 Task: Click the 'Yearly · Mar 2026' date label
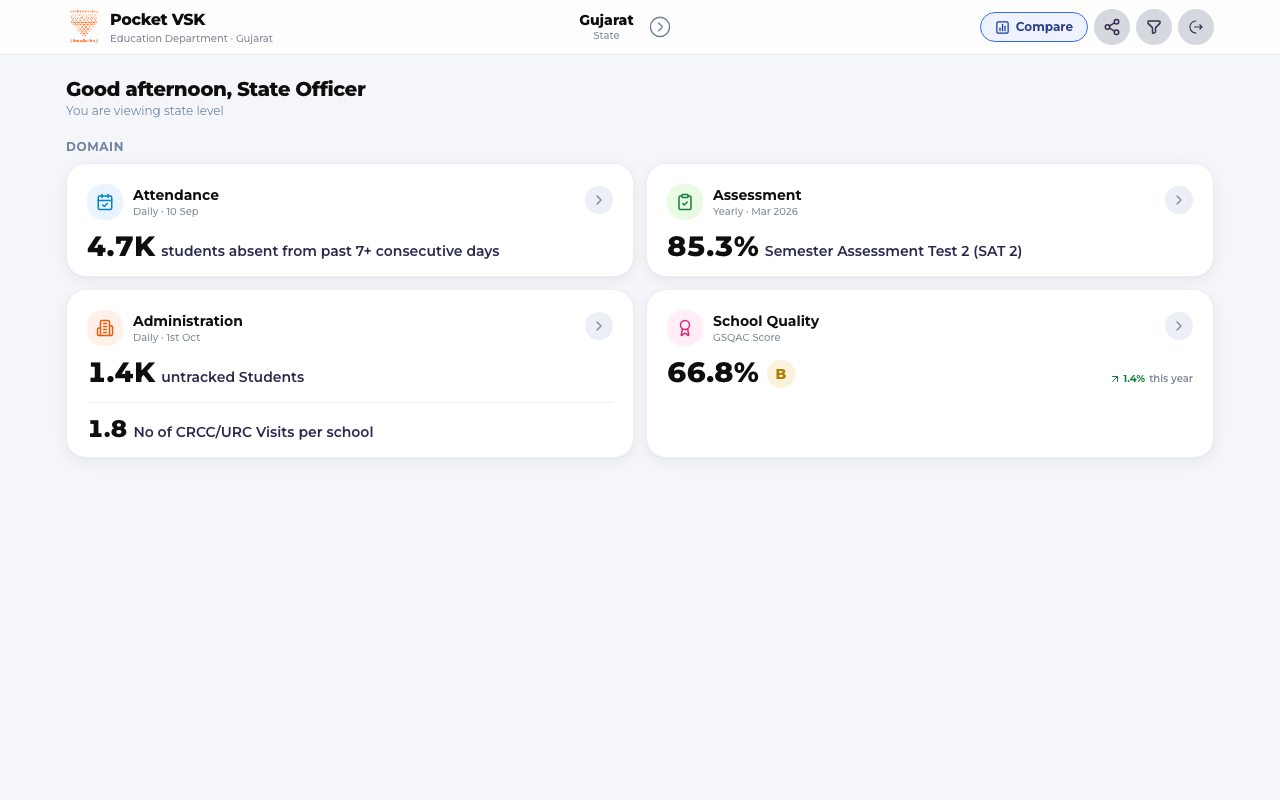[x=755, y=212]
